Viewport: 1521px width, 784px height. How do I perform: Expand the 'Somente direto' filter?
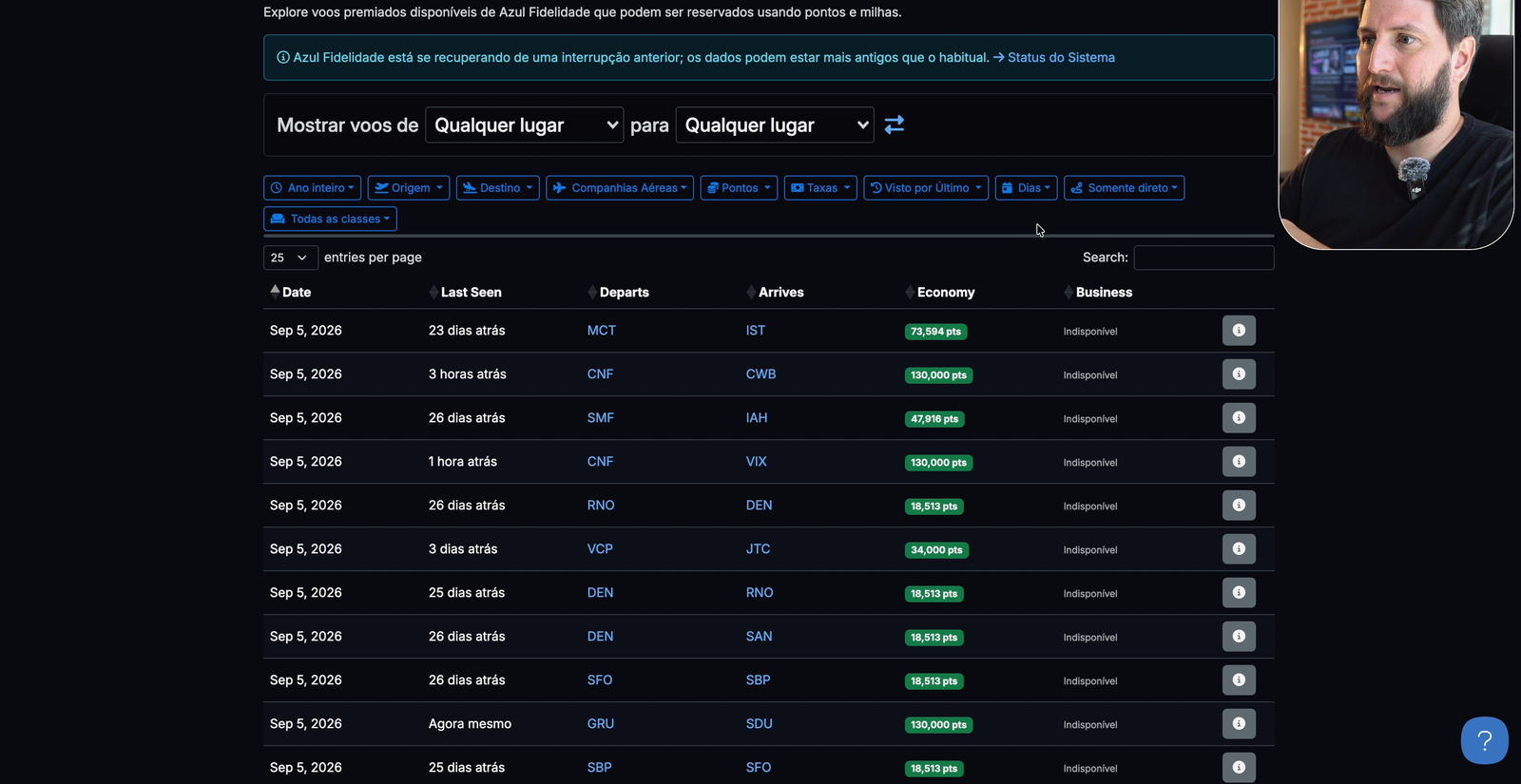click(x=1124, y=188)
